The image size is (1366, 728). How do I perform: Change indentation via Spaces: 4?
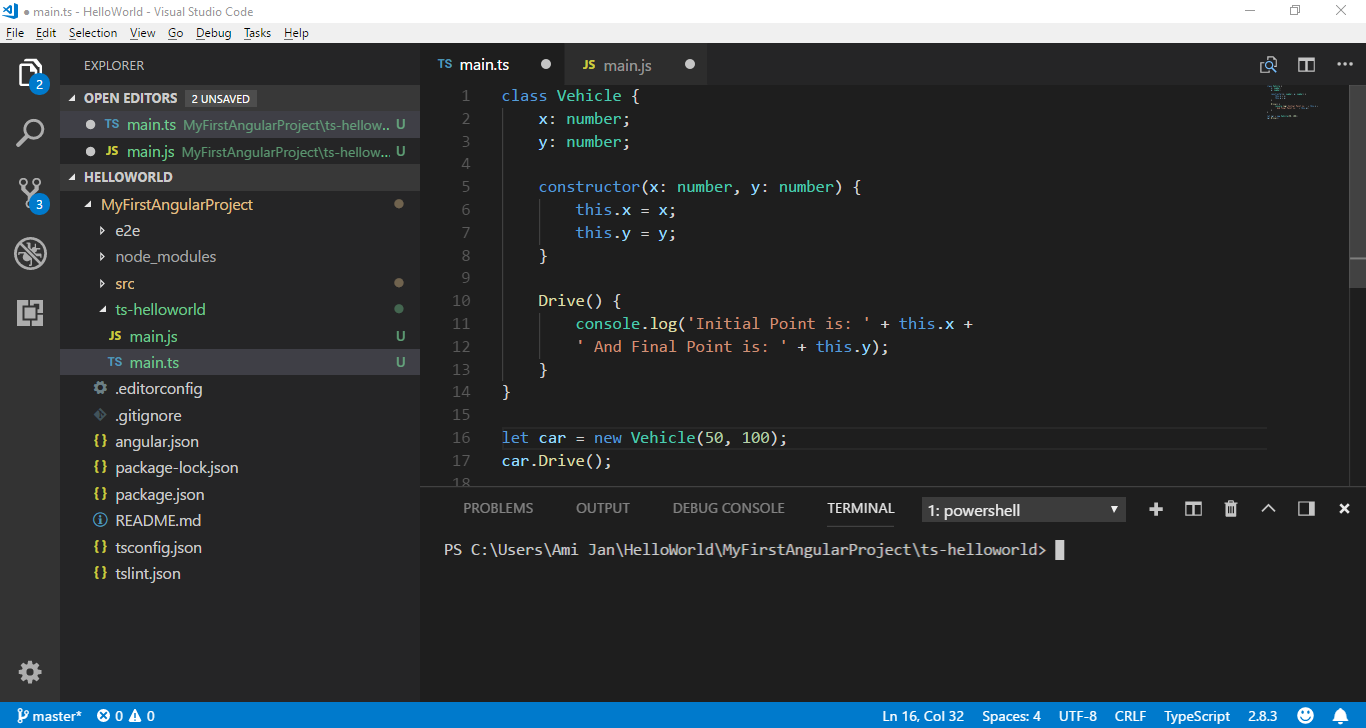[x=1011, y=716]
